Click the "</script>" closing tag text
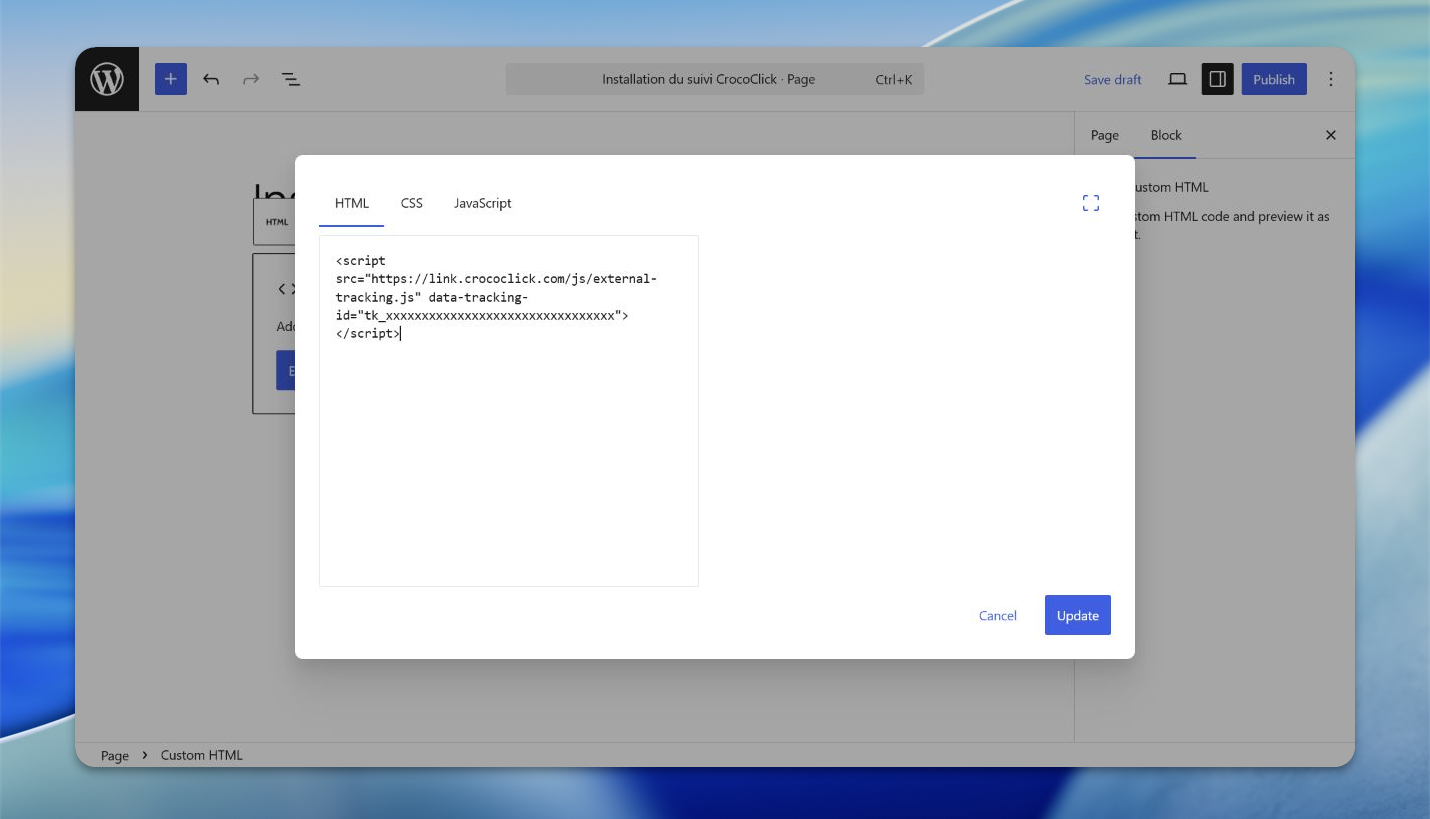The image size is (1430, 819). pyautogui.click(x=367, y=333)
